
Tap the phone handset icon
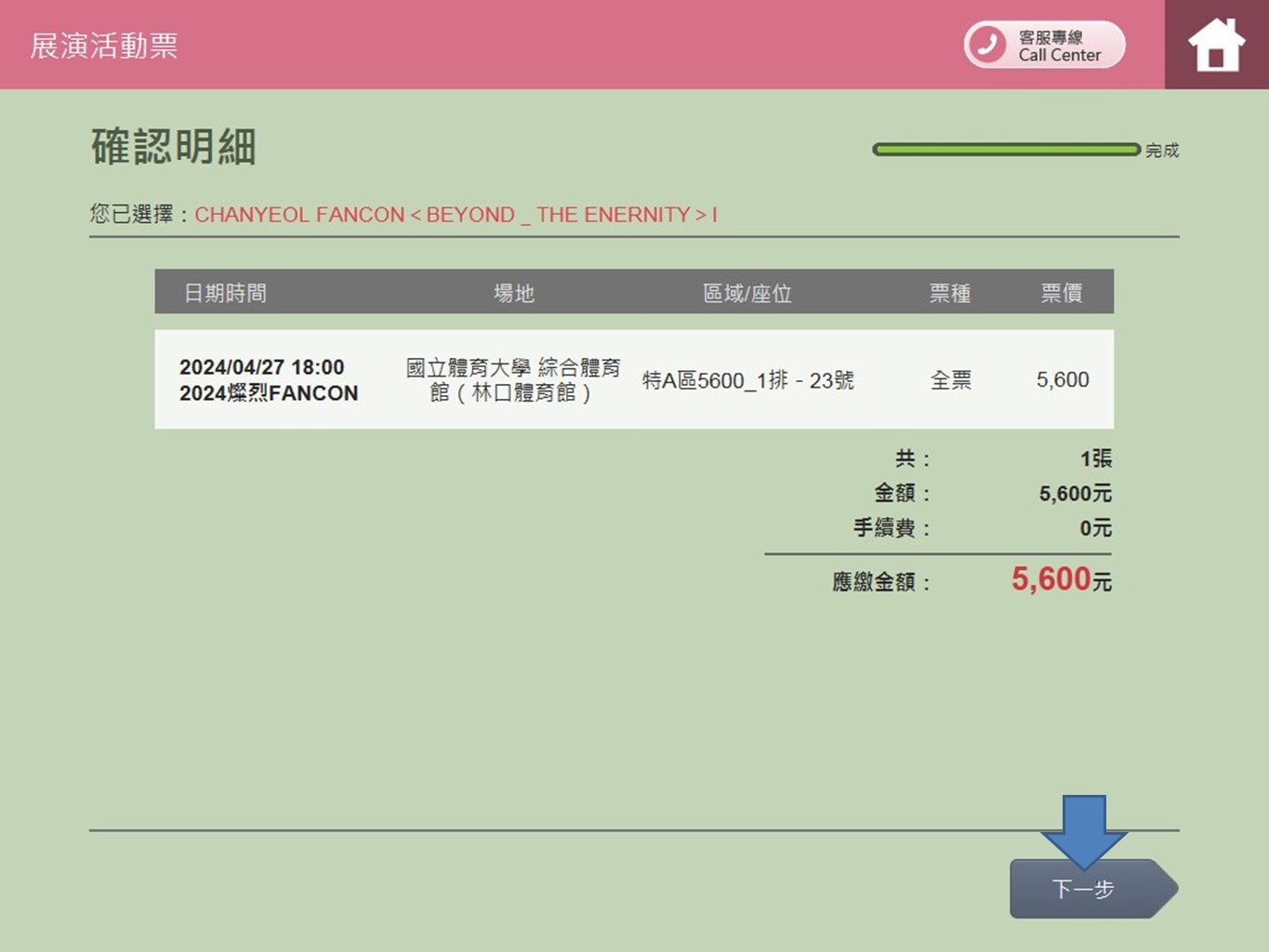click(987, 45)
